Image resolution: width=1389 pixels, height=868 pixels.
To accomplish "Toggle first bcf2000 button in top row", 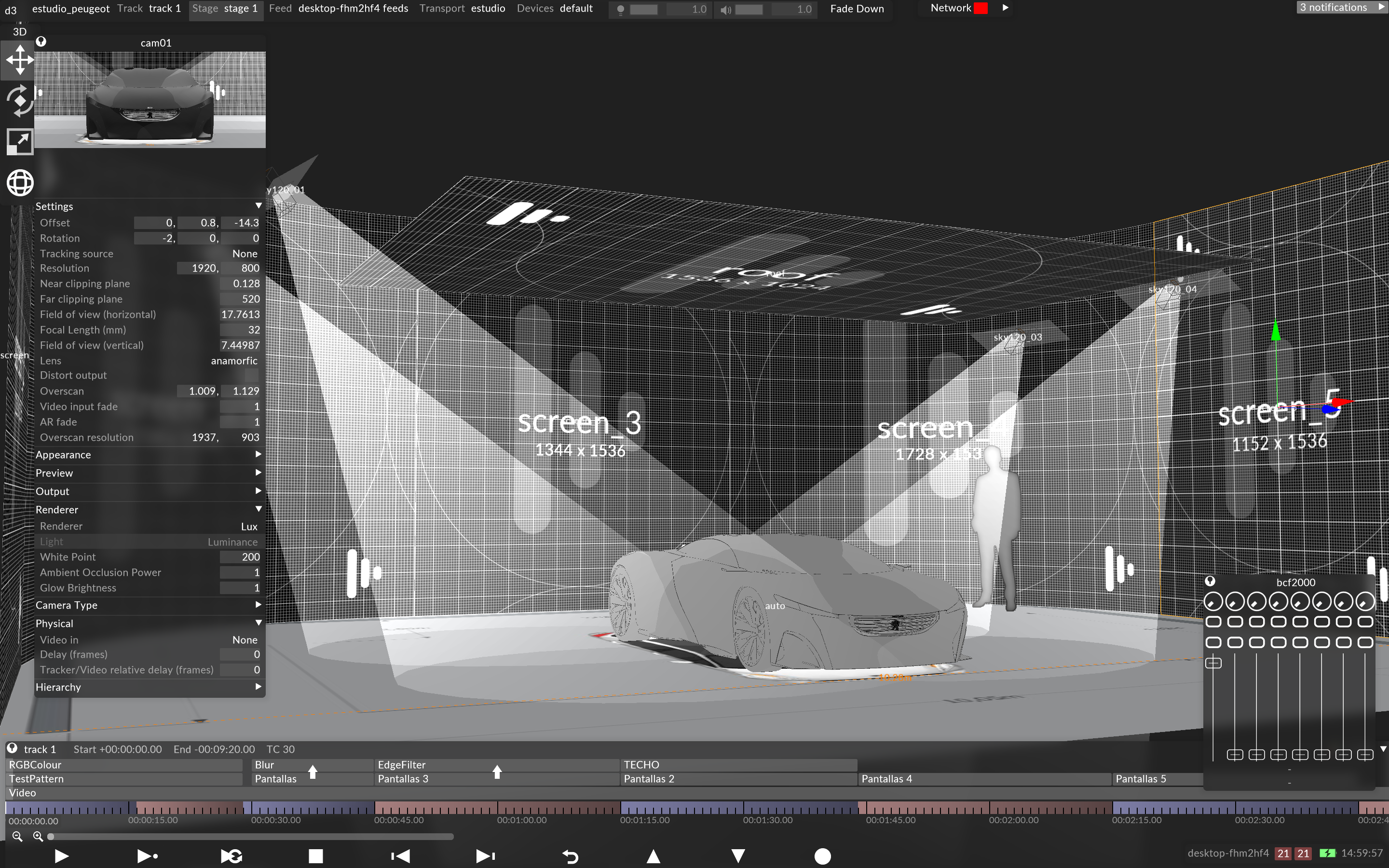I will 1213,622.
